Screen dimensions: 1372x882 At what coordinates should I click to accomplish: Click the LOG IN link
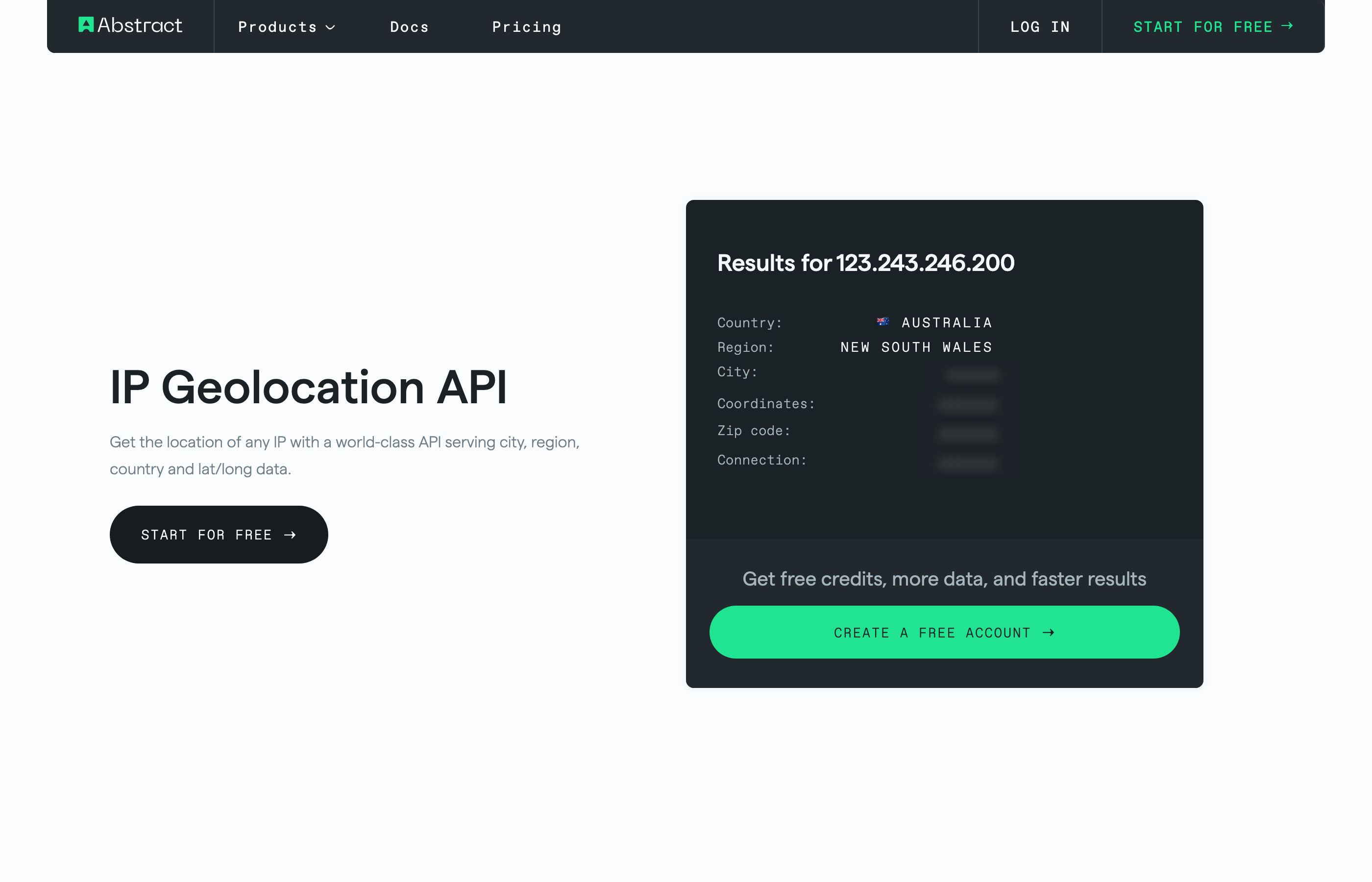(x=1039, y=27)
